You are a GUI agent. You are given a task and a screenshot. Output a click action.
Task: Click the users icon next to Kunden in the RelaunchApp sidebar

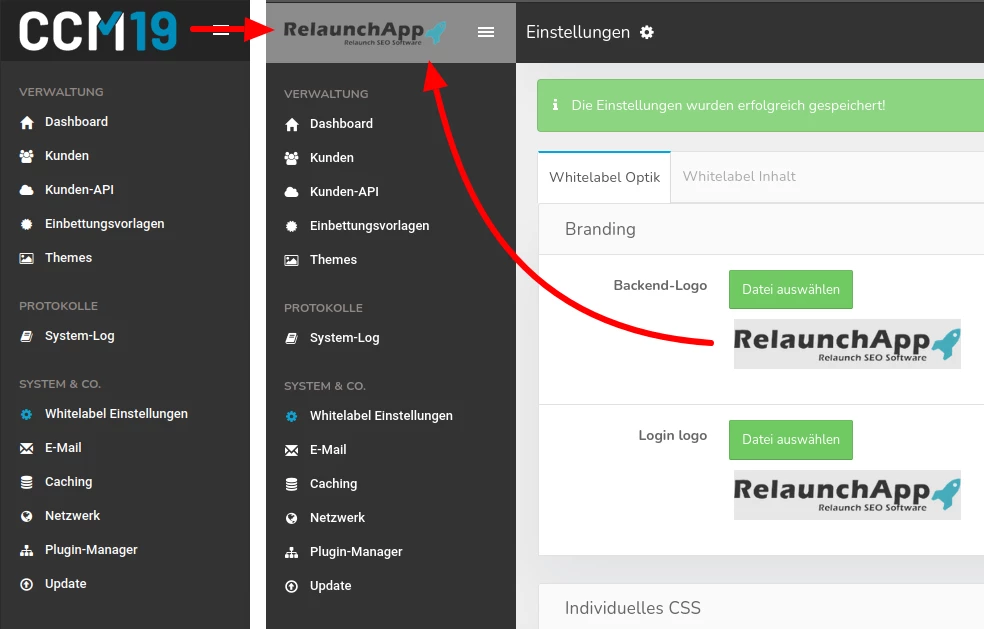[x=291, y=158]
